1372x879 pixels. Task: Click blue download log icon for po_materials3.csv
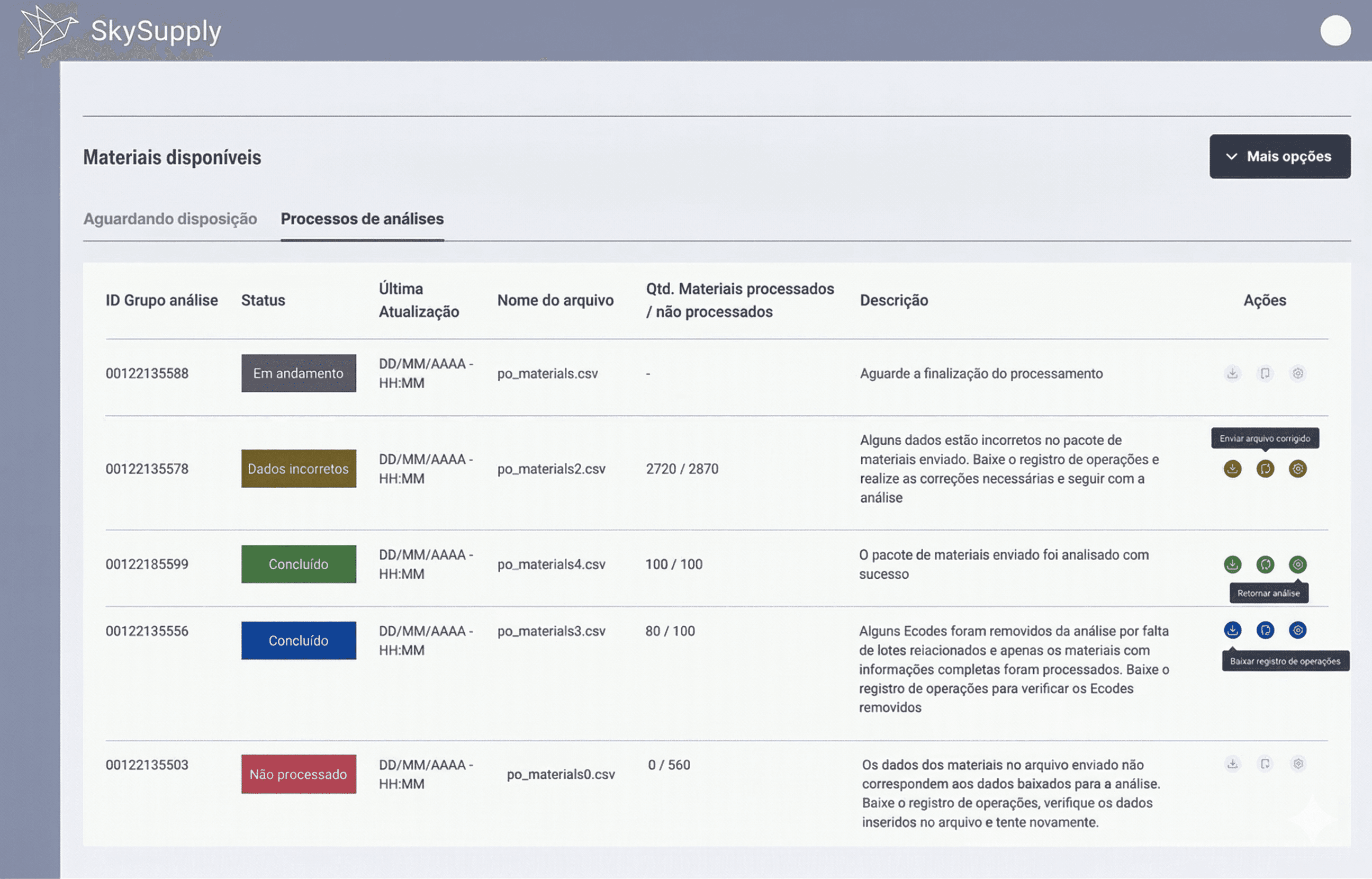coord(1232,630)
